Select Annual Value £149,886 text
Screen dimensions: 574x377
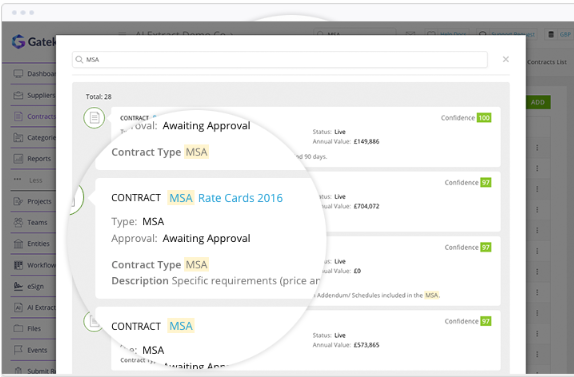pos(346,141)
